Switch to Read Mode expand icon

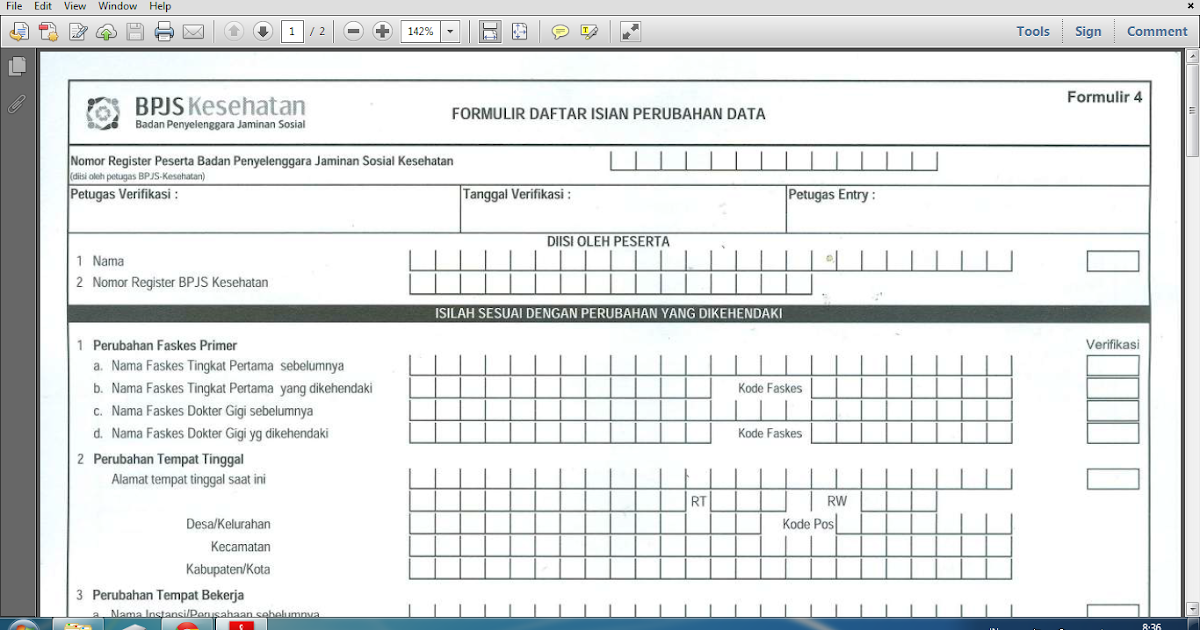click(x=630, y=32)
